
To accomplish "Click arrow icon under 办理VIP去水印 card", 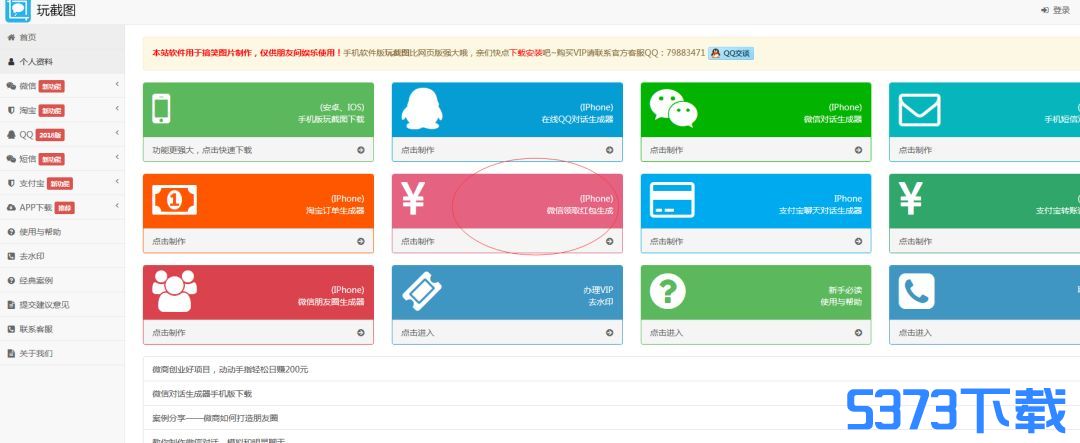I will tap(610, 332).
